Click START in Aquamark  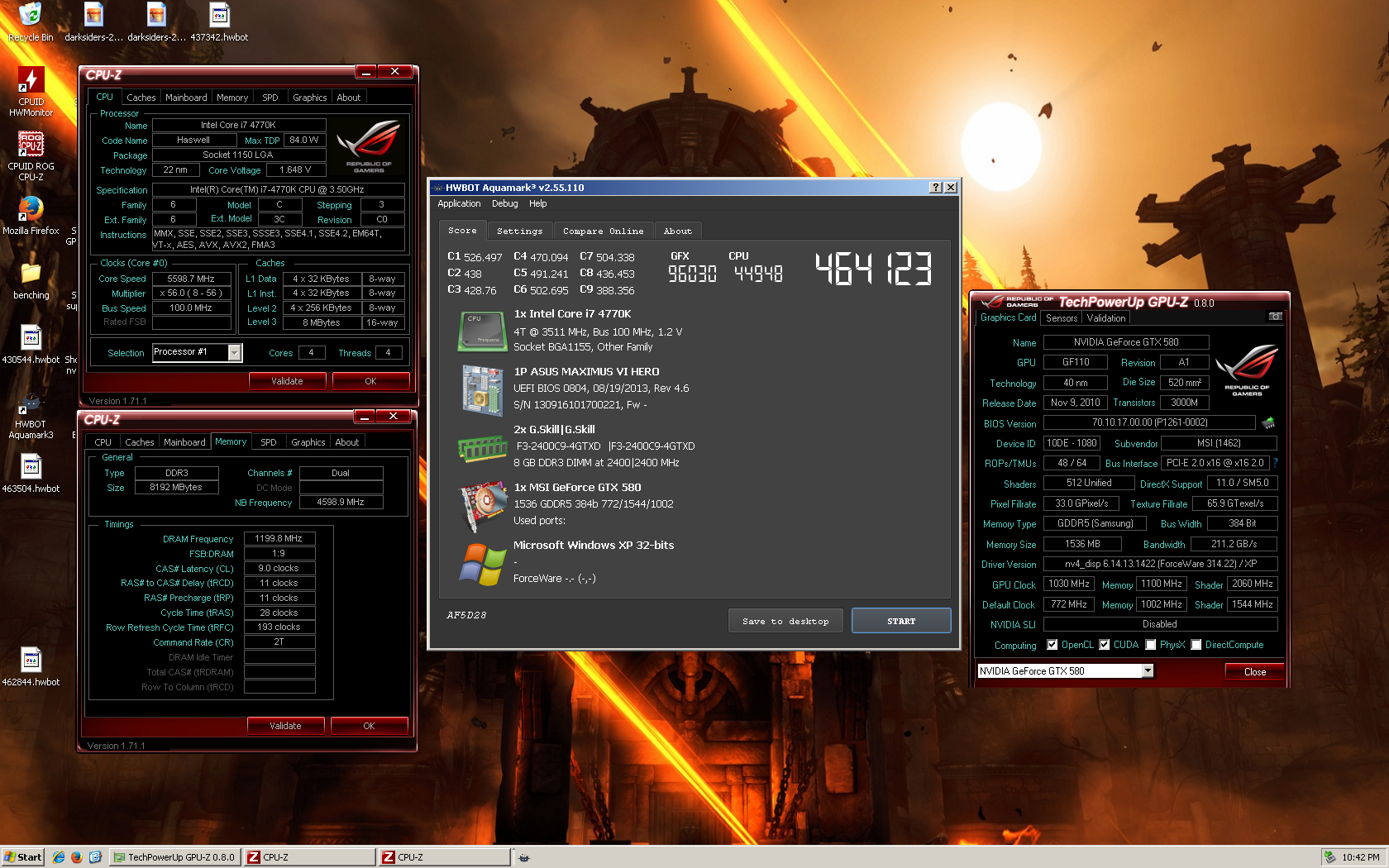click(901, 621)
